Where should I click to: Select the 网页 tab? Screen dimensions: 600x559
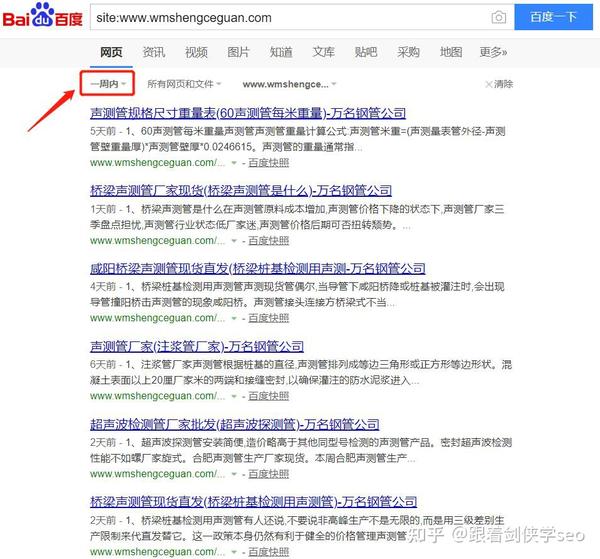tap(111, 52)
